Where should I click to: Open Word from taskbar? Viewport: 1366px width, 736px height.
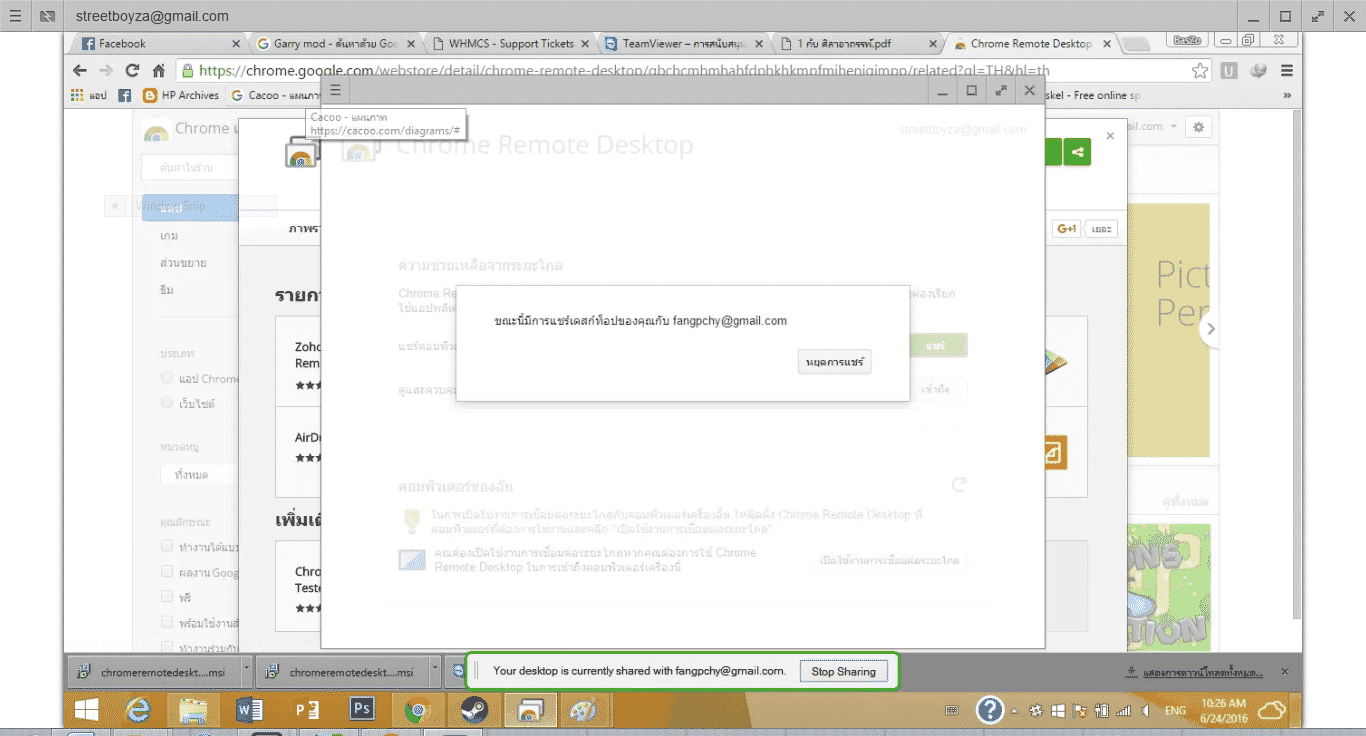point(250,710)
